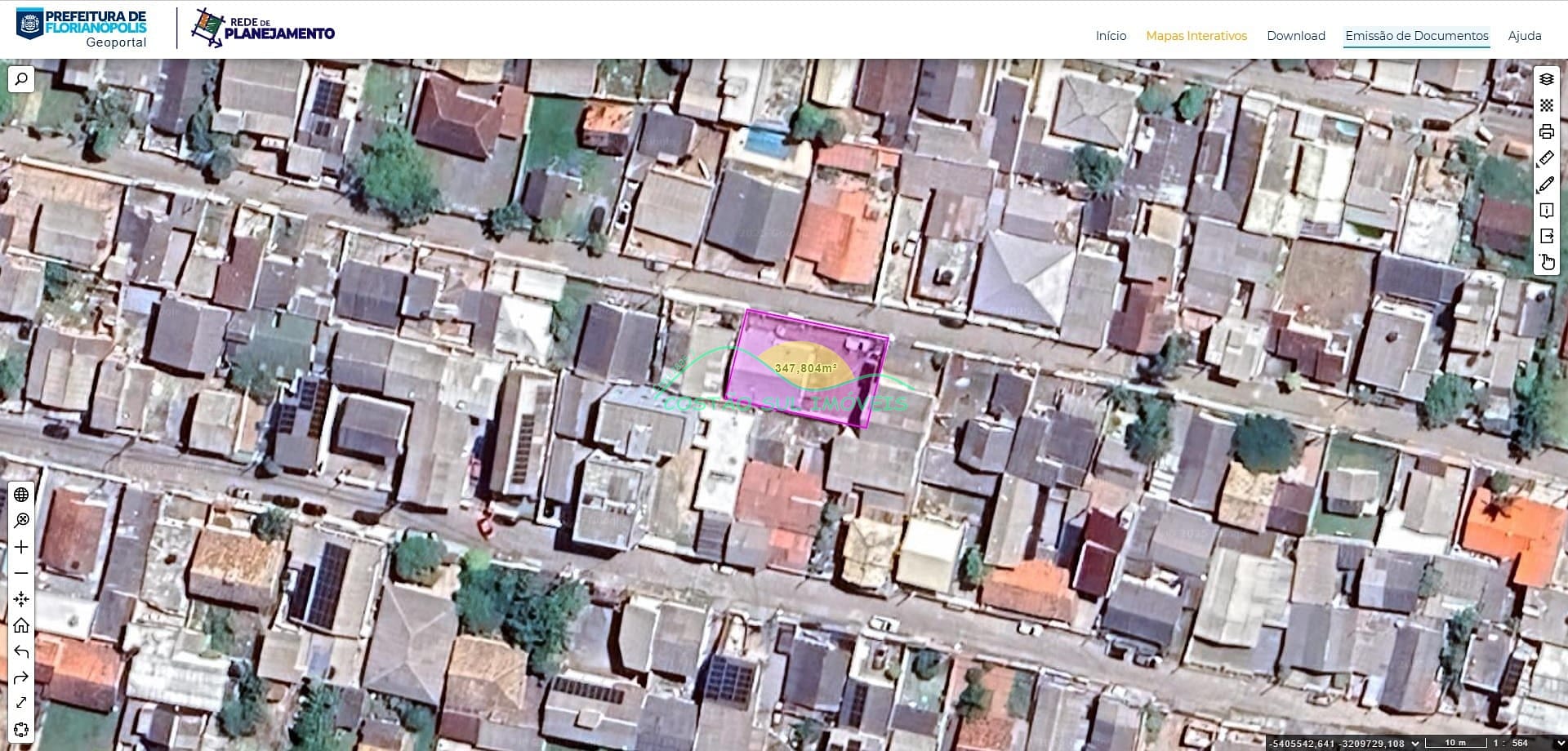Open the Emissão de Documentos tab
Viewport: 1568px width, 751px height.
pyautogui.click(x=1416, y=36)
